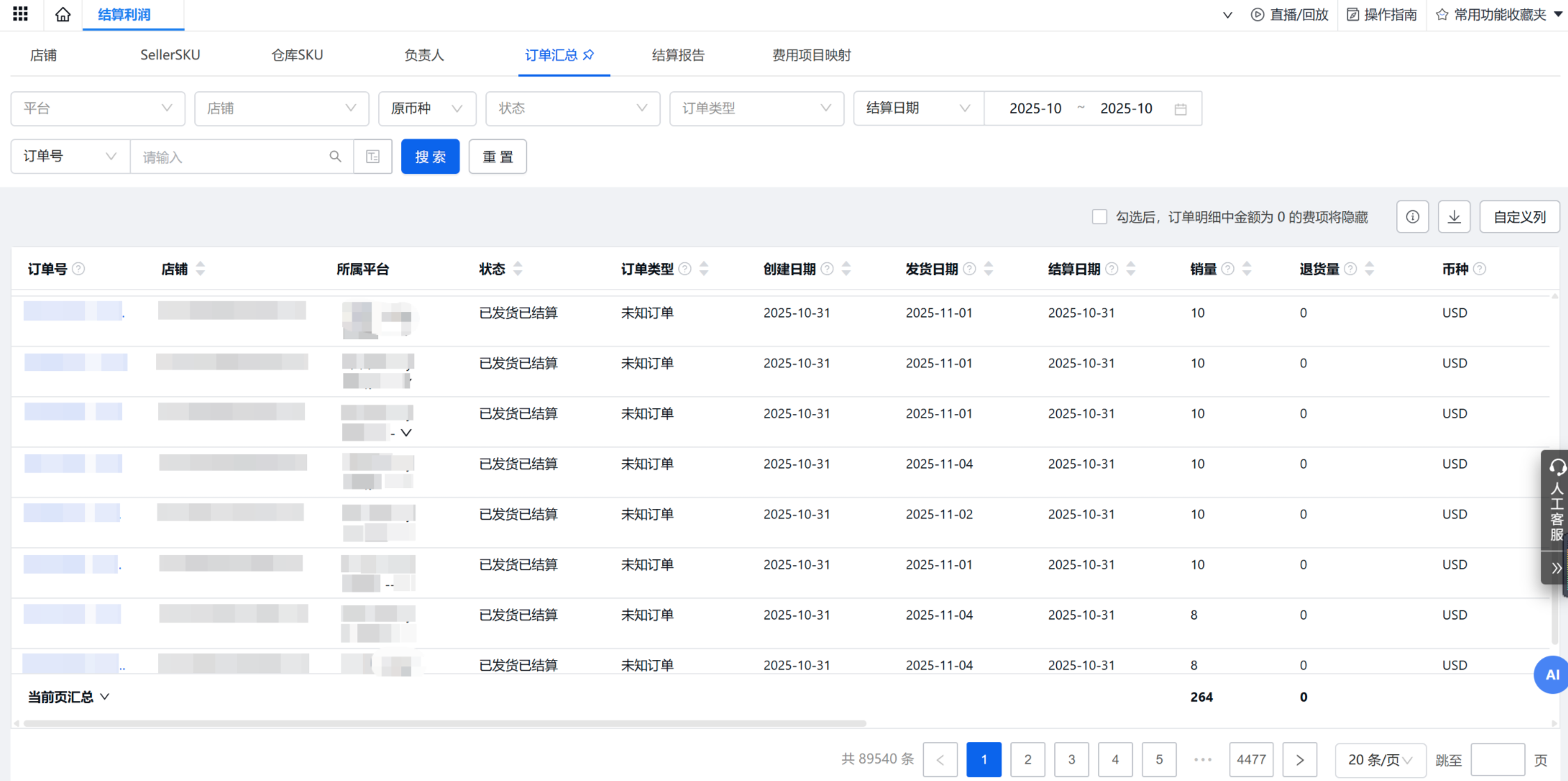The image size is (1568, 781).
Task: Go to page 3
Action: pyautogui.click(x=1072, y=759)
